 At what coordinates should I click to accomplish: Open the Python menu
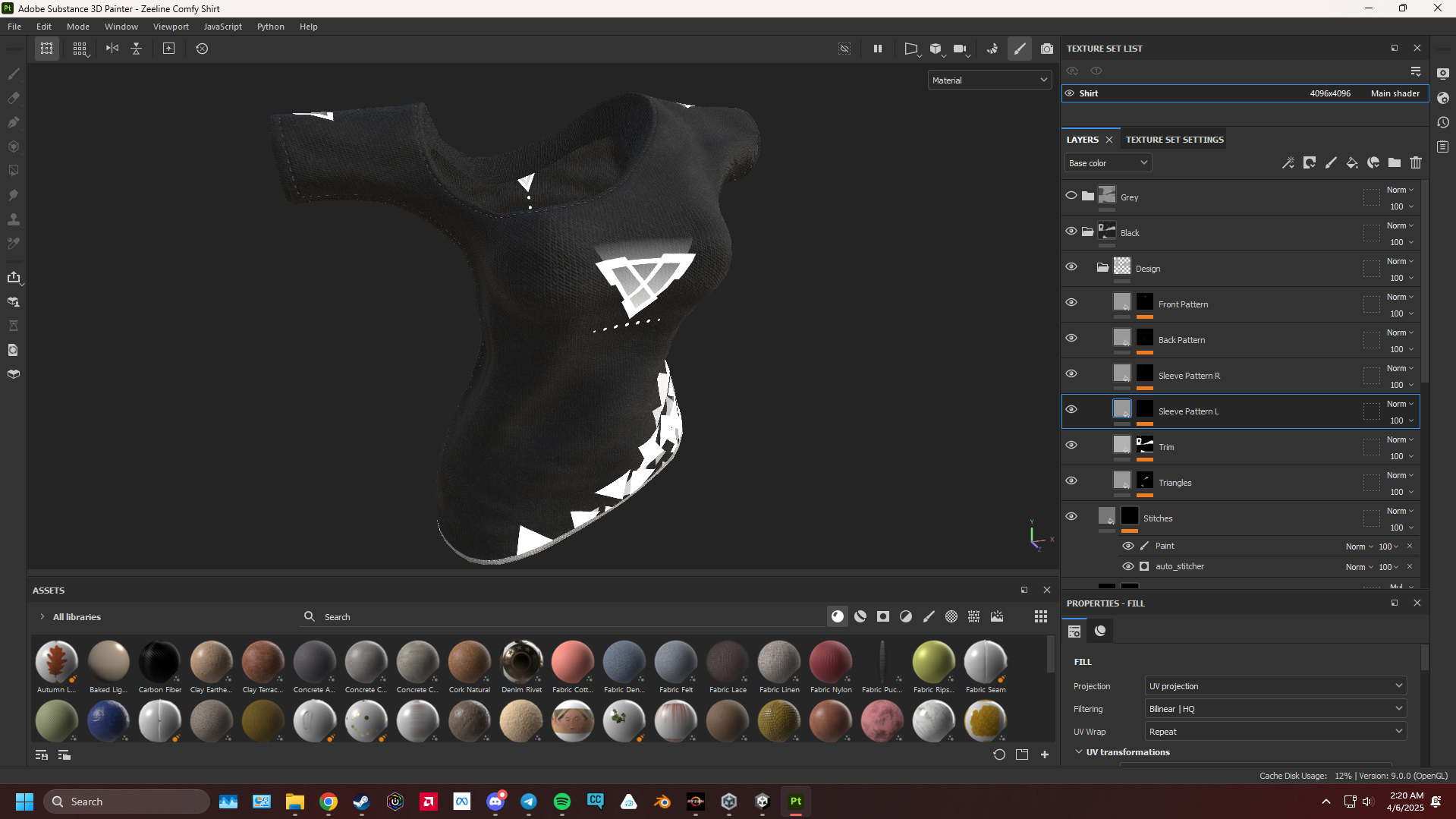(x=270, y=27)
